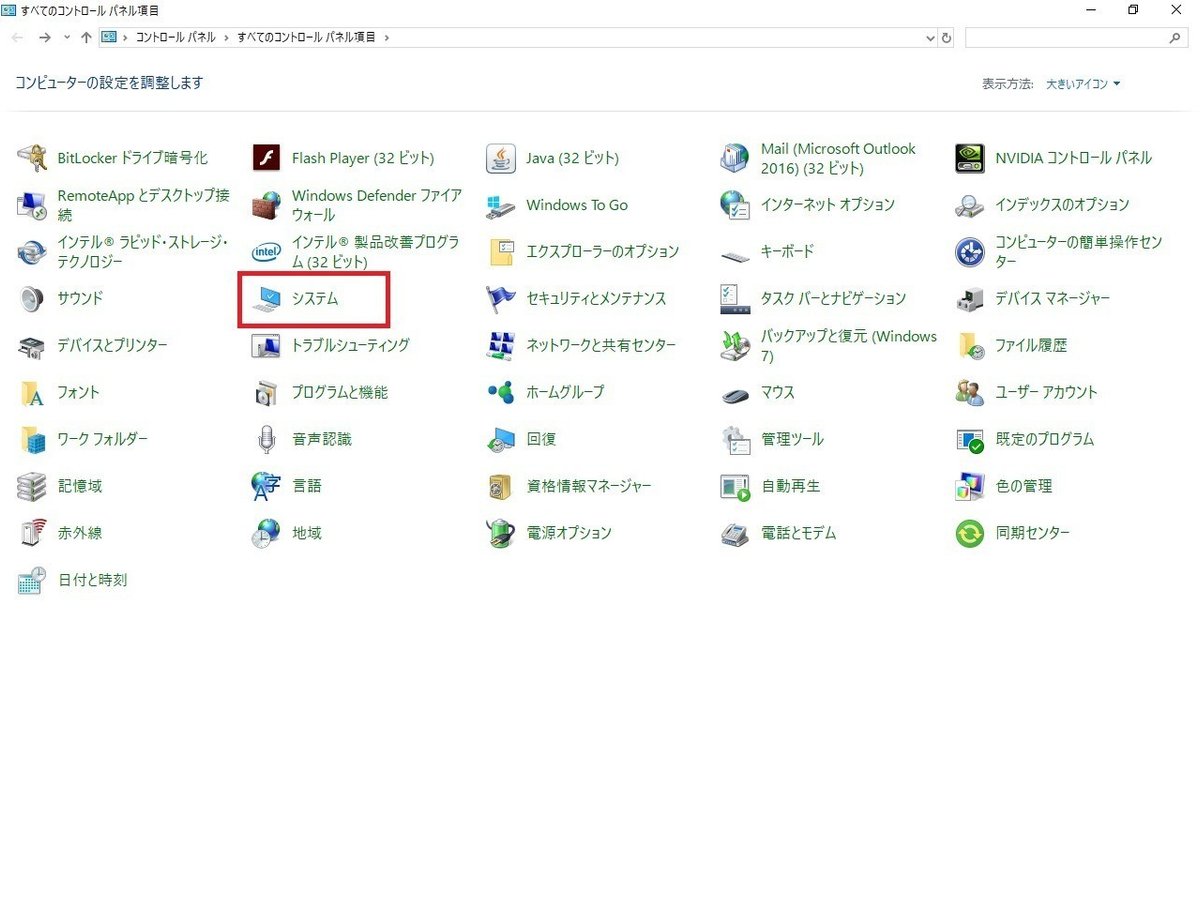Open the マウス link
1200x923 pixels.
(777, 393)
